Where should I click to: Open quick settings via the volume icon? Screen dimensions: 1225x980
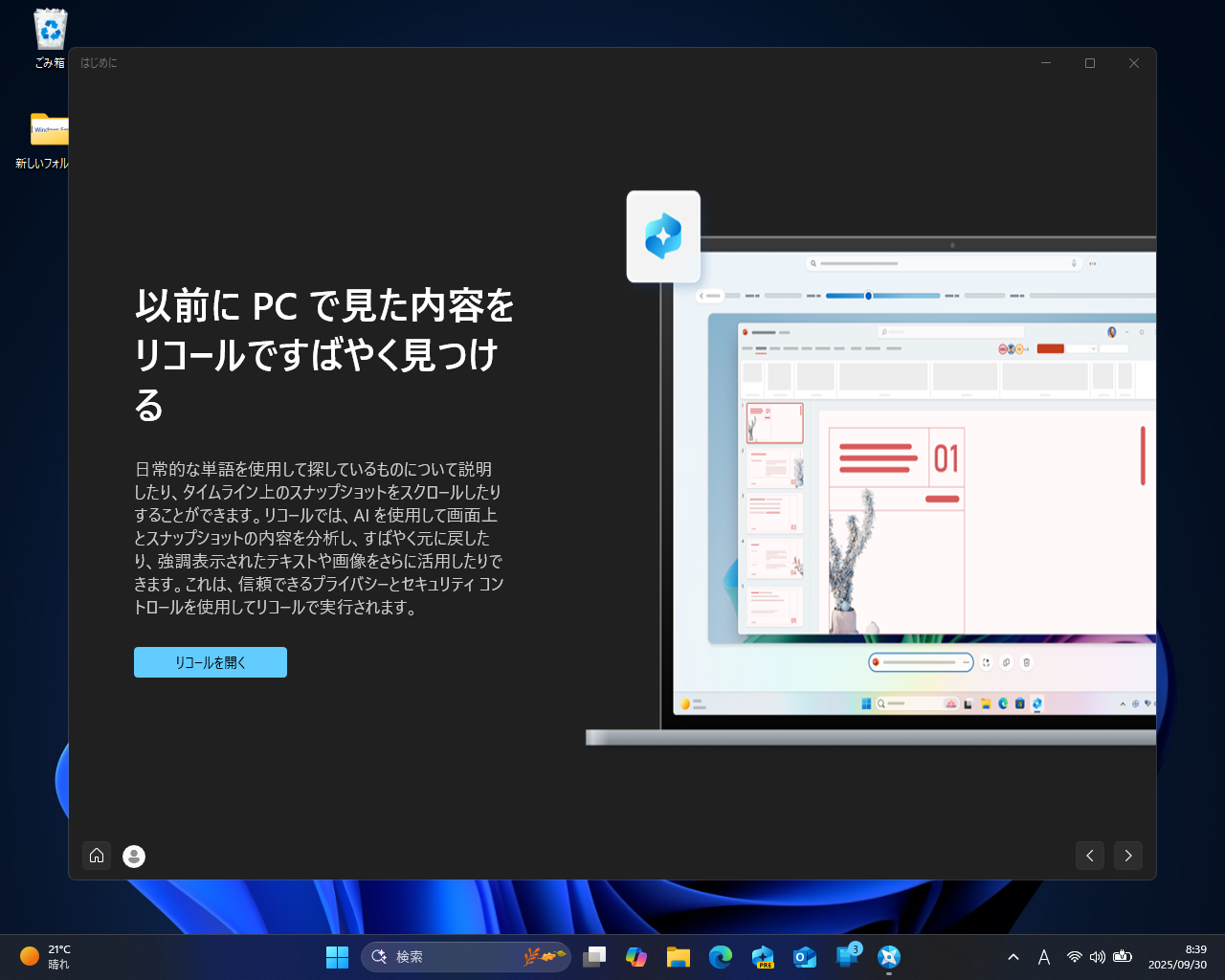pos(1098,957)
